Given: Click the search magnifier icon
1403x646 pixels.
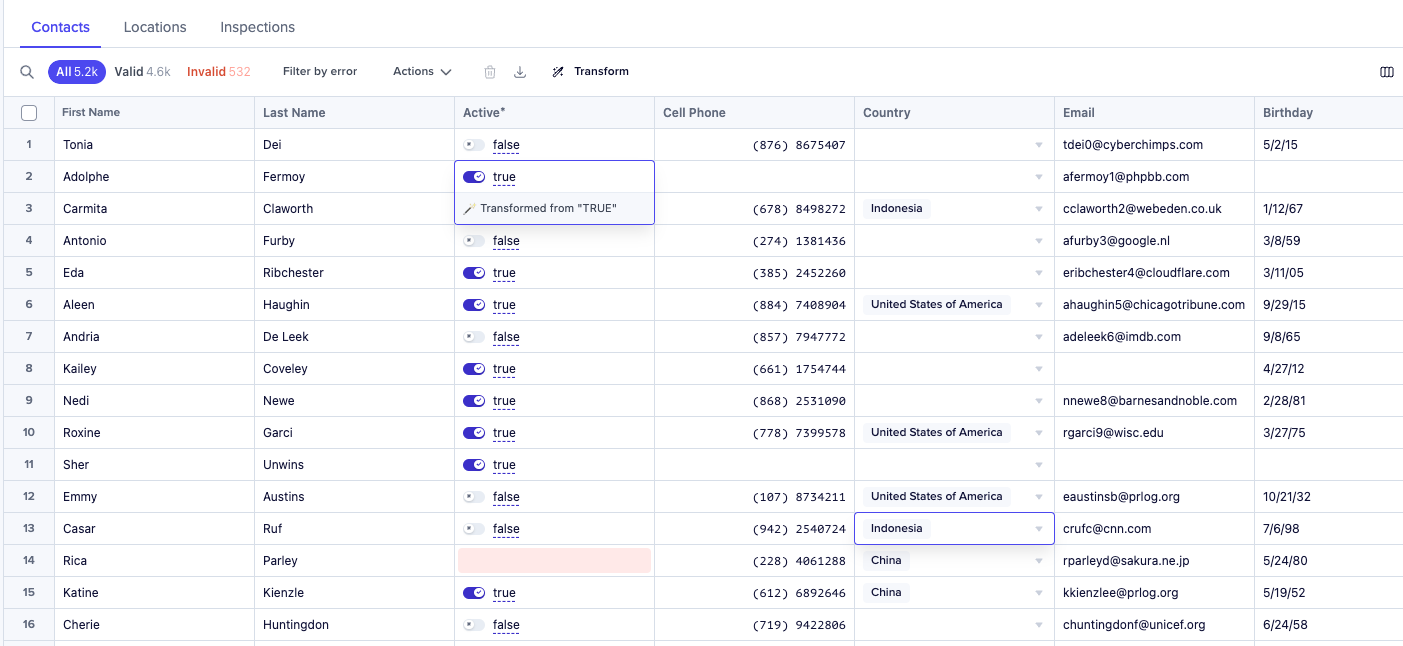Looking at the screenshot, I should pos(27,72).
